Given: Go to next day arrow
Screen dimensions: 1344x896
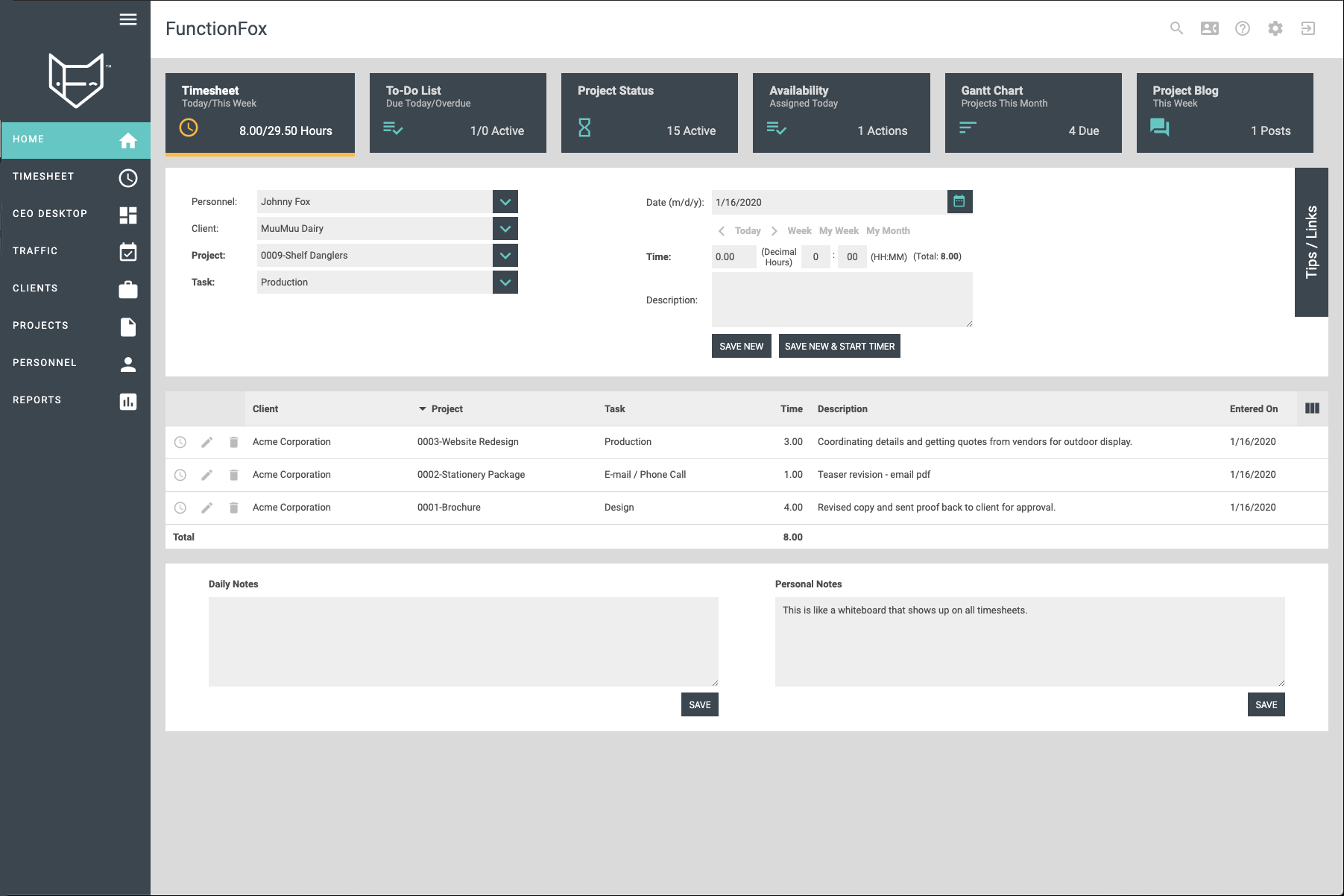Looking at the screenshot, I should pyautogui.click(x=774, y=231).
